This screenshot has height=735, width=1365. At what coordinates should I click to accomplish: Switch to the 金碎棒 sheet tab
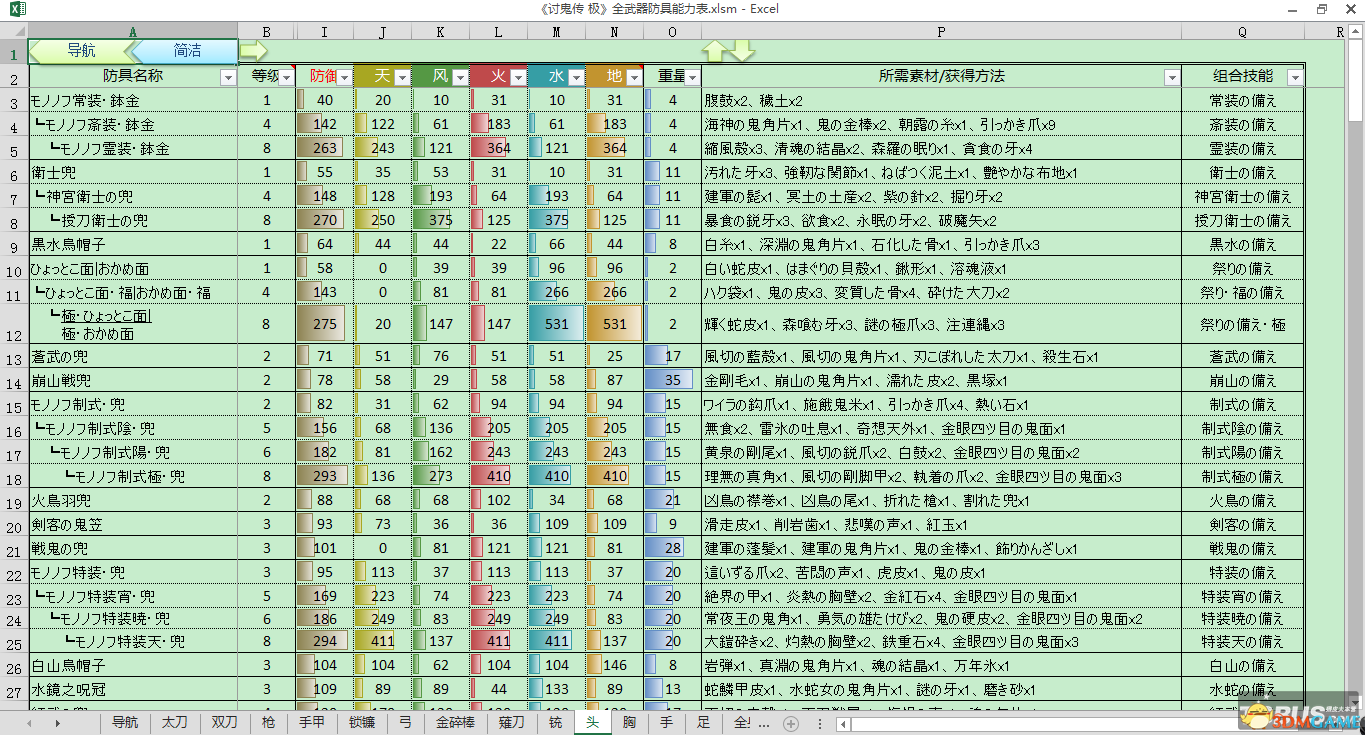(x=455, y=723)
